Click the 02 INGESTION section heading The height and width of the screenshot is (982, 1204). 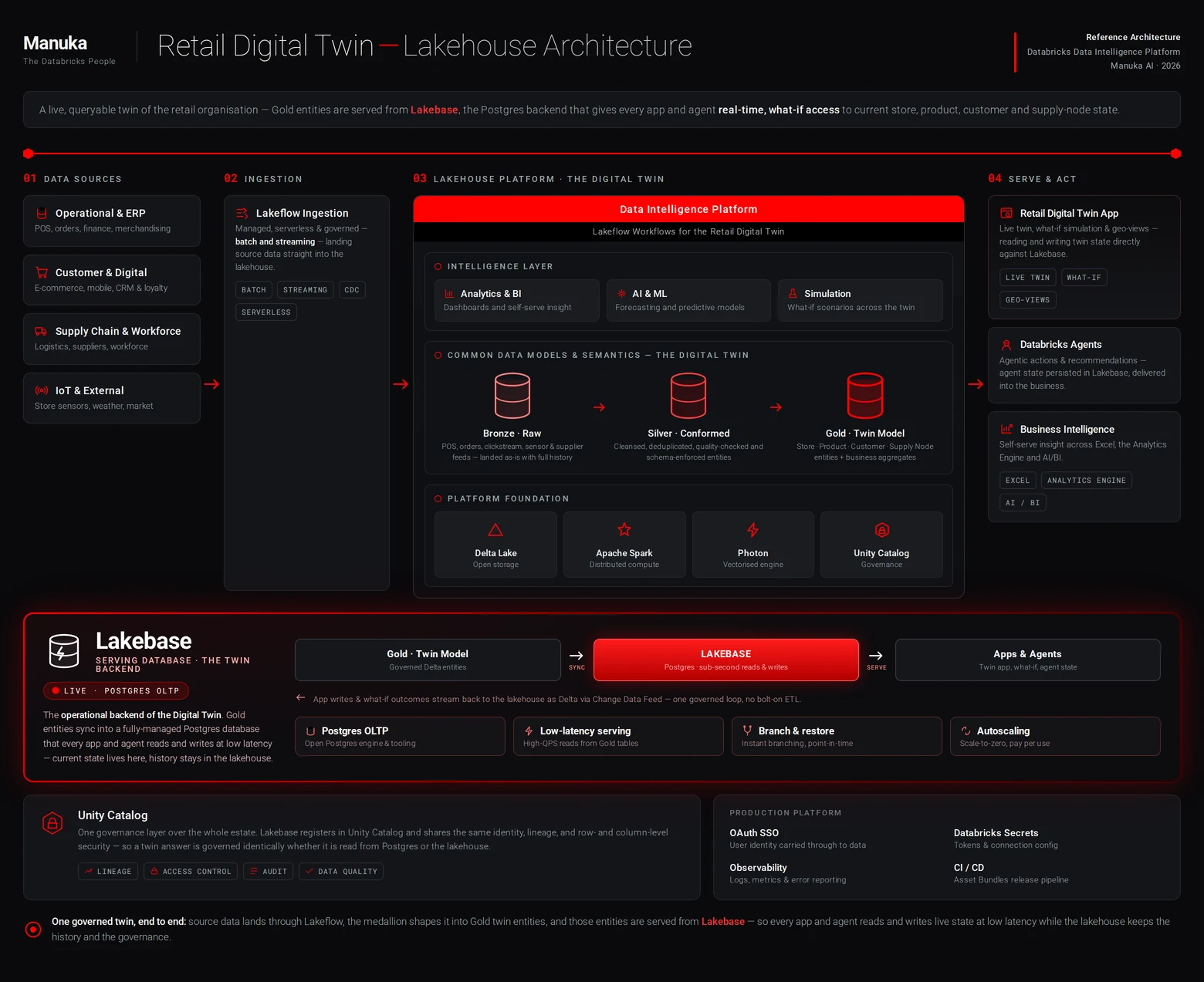[x=263, y=179]
